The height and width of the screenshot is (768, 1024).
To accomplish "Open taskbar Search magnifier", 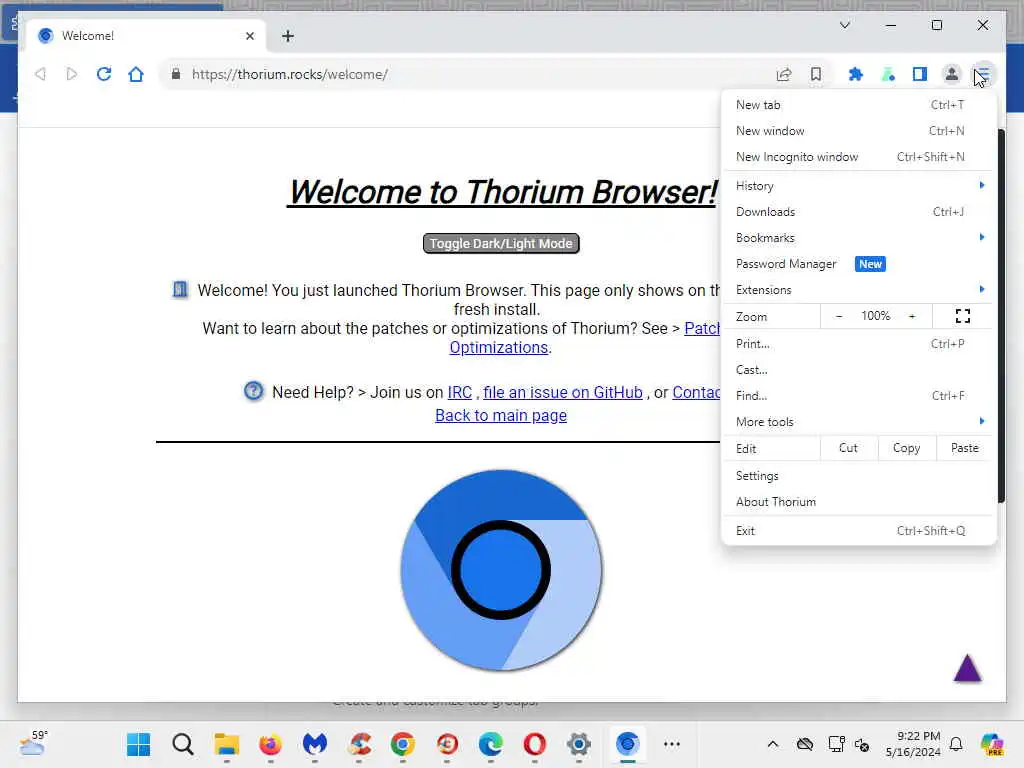I will tap(183, 744).
